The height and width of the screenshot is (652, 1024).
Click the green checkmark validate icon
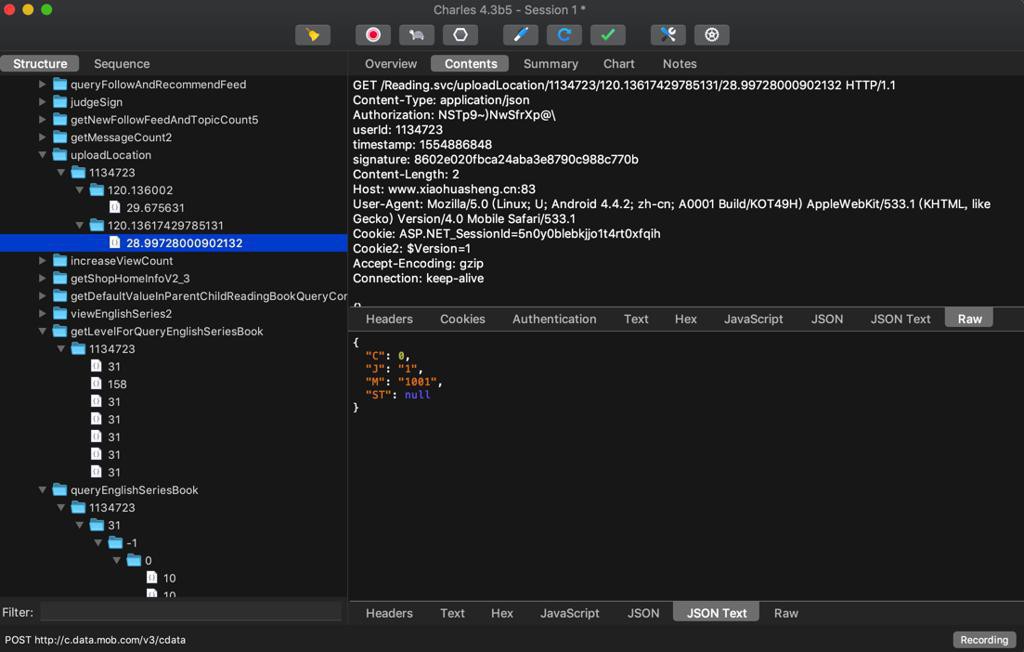[x=607, y=35]
